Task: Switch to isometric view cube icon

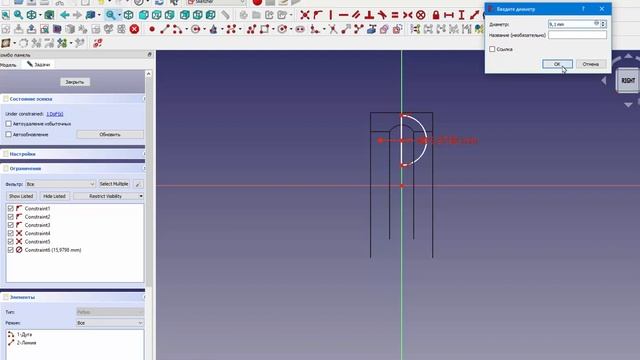Action: pos(128,15)
